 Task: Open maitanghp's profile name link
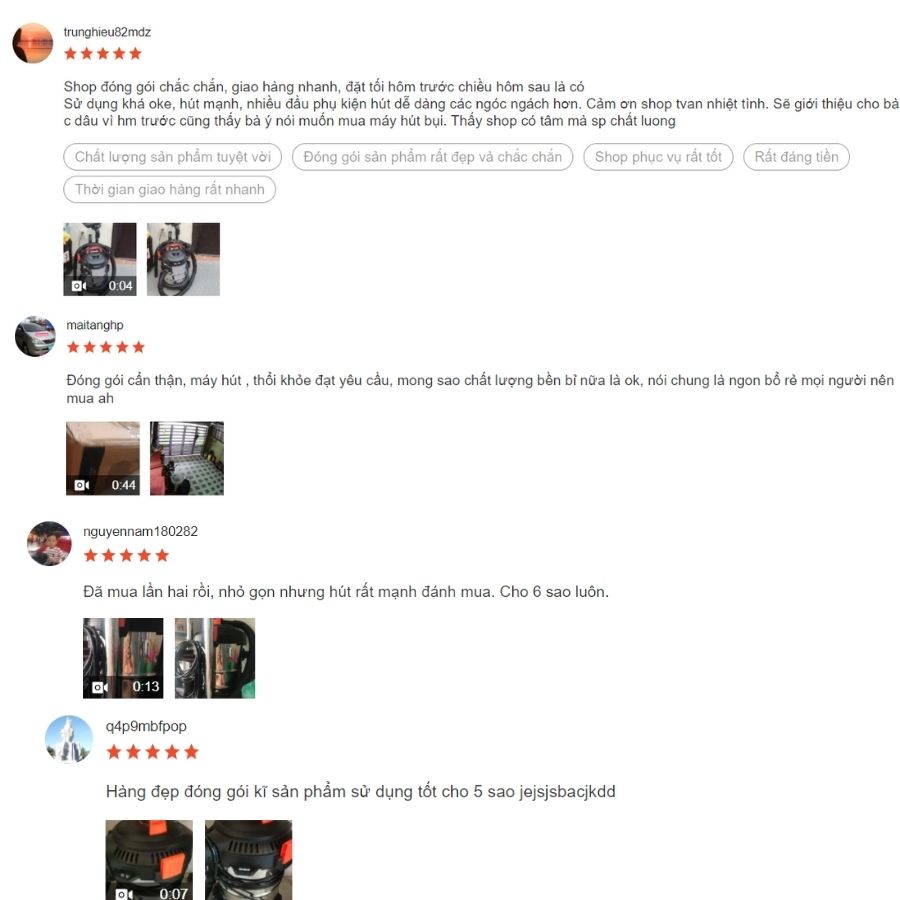(x=95, y=325)
